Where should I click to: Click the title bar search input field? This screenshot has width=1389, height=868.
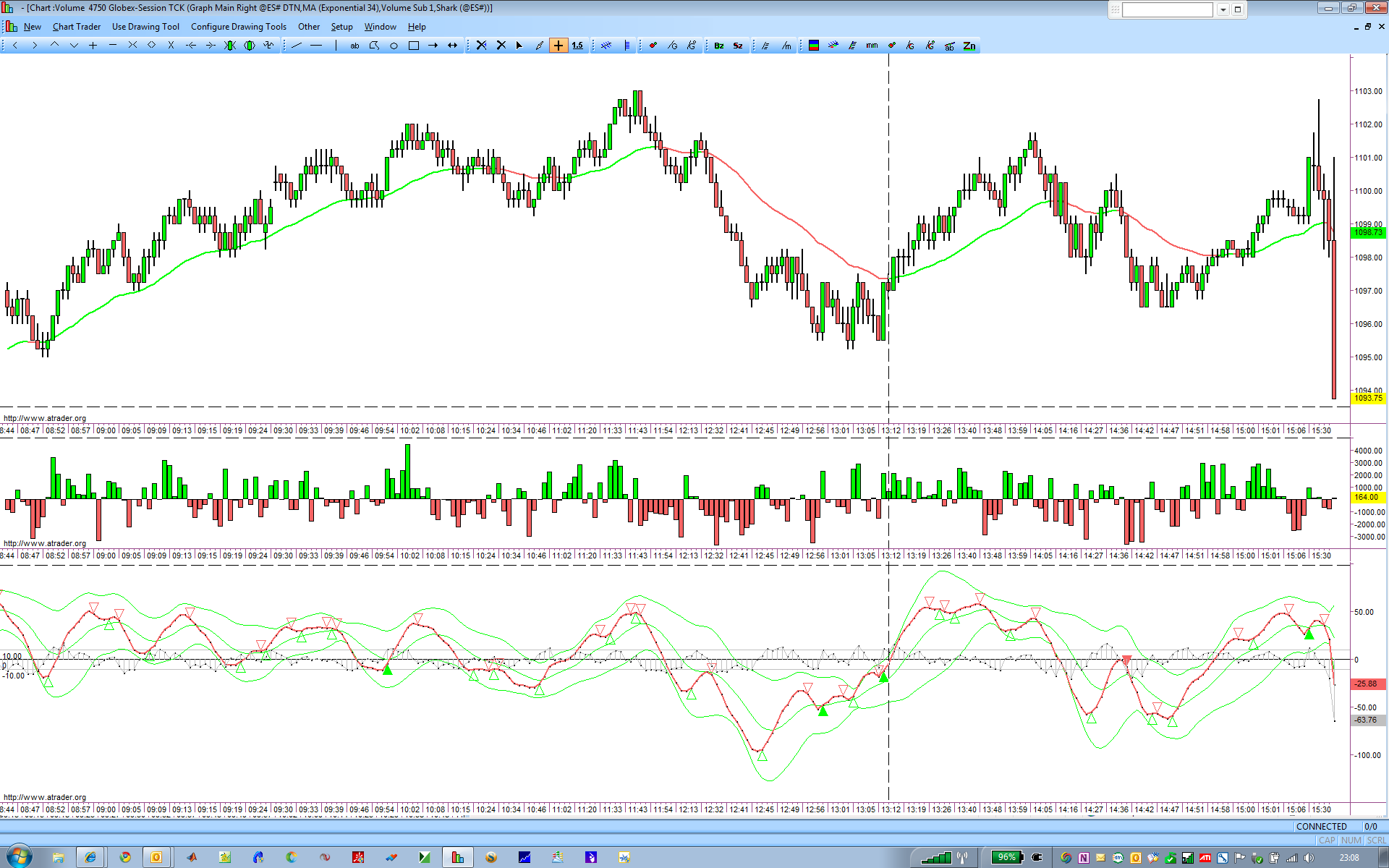(x=1167, y=9)
